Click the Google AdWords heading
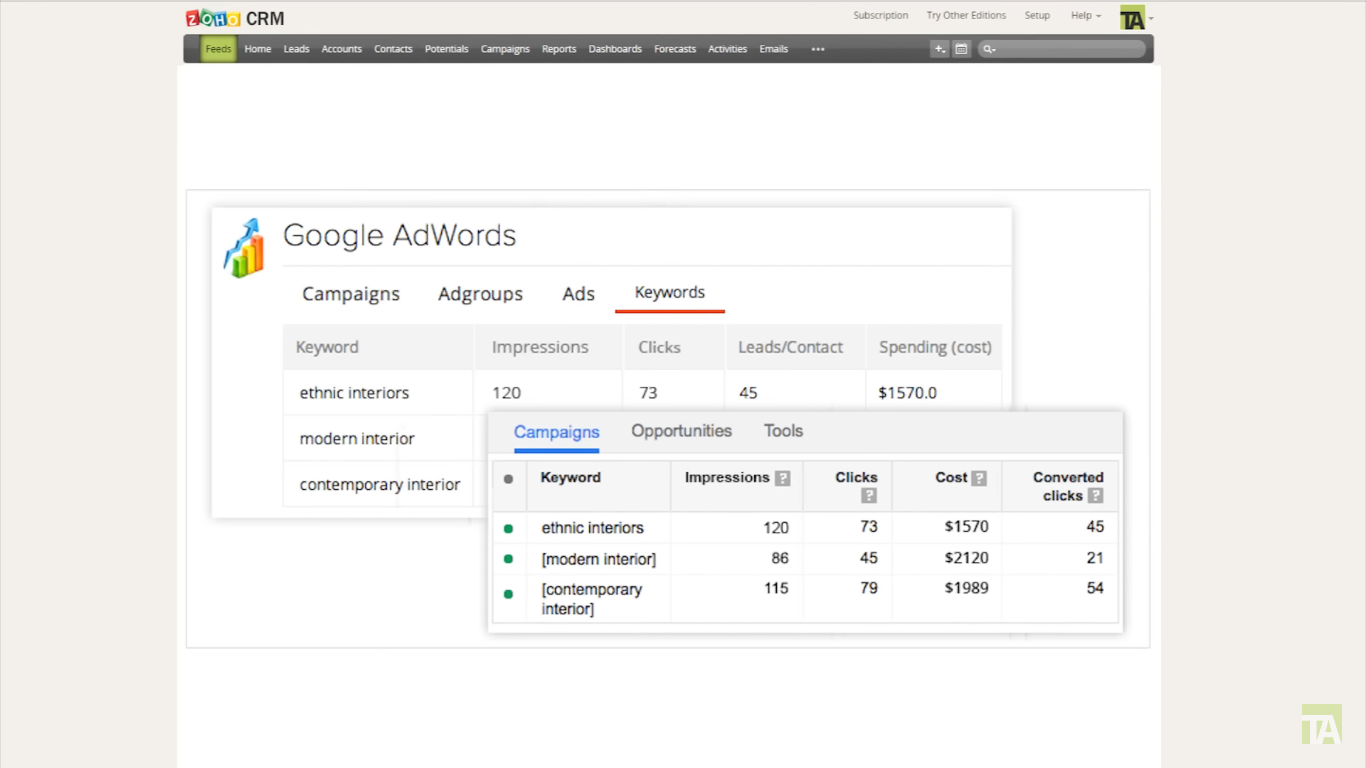The height and width of the screenshot is (768, 1366). coord(400,236)
